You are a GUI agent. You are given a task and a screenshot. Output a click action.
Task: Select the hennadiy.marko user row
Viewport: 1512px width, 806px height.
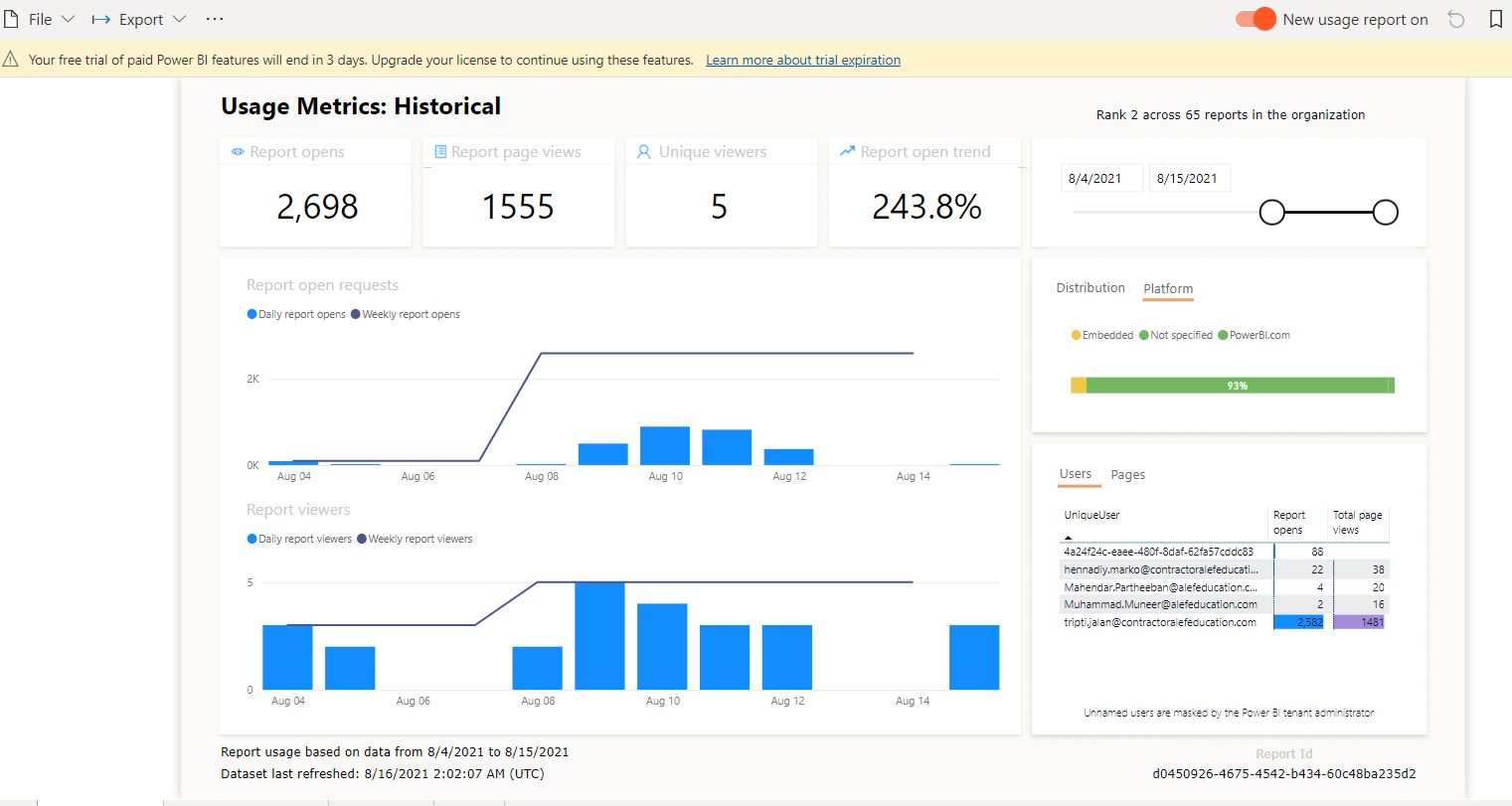1224,569
